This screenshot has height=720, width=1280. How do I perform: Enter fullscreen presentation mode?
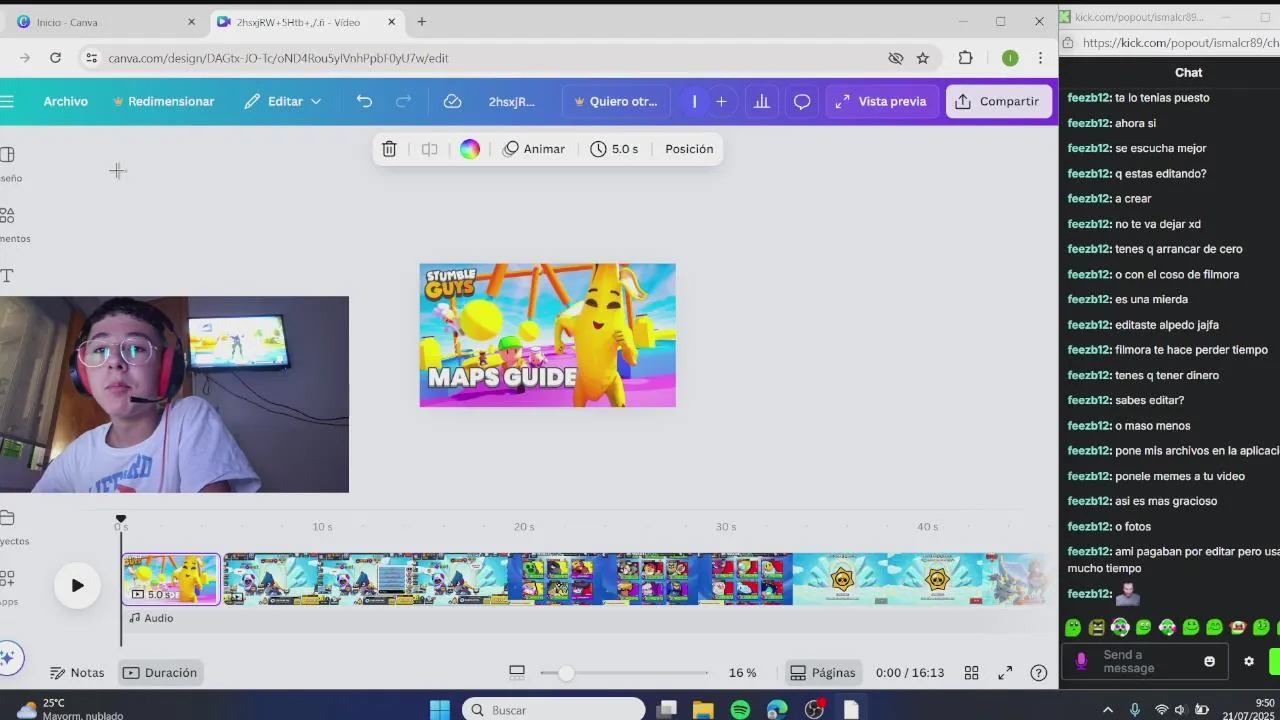1005,673
